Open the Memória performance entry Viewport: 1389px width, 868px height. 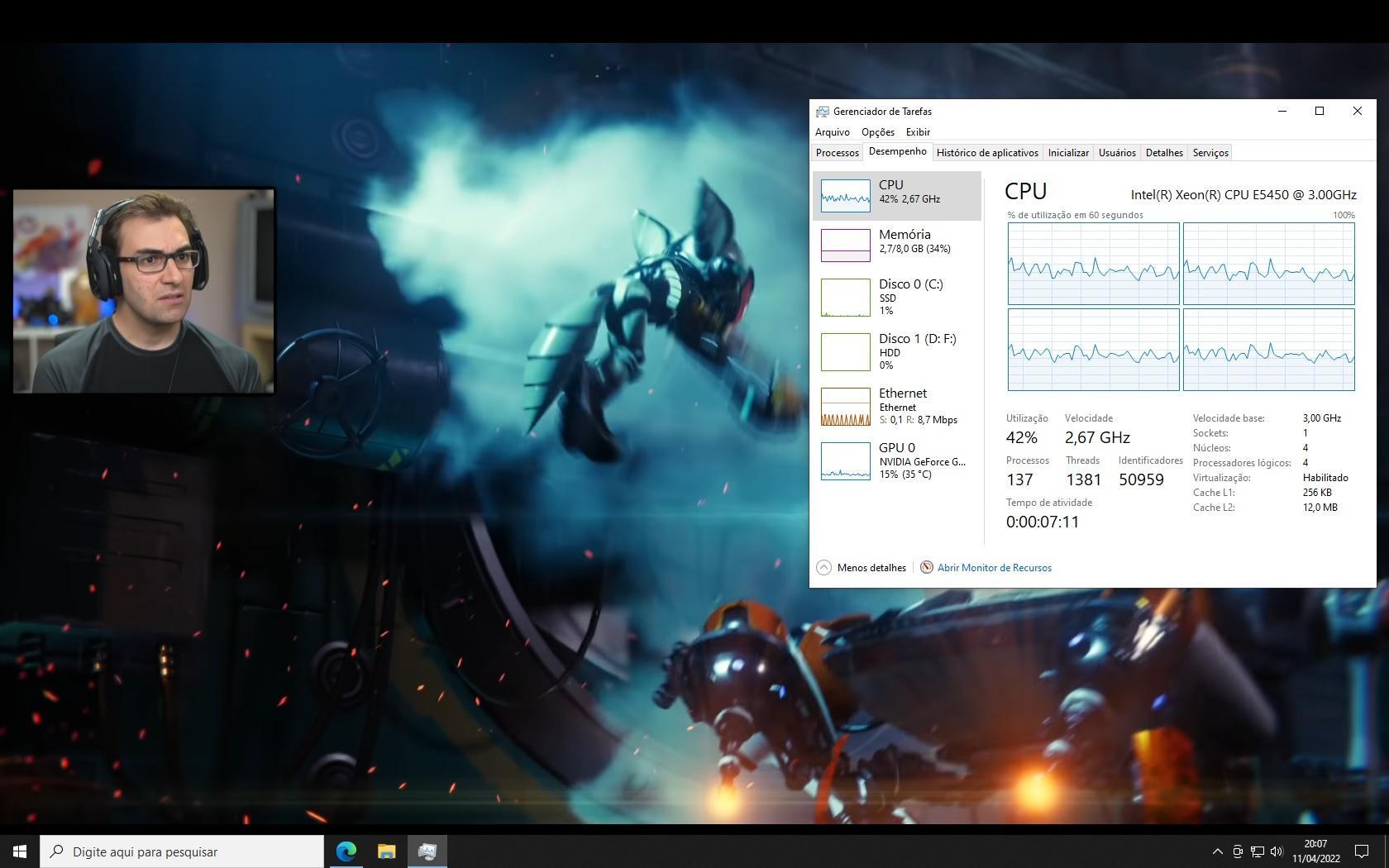[x=897, y=246]
